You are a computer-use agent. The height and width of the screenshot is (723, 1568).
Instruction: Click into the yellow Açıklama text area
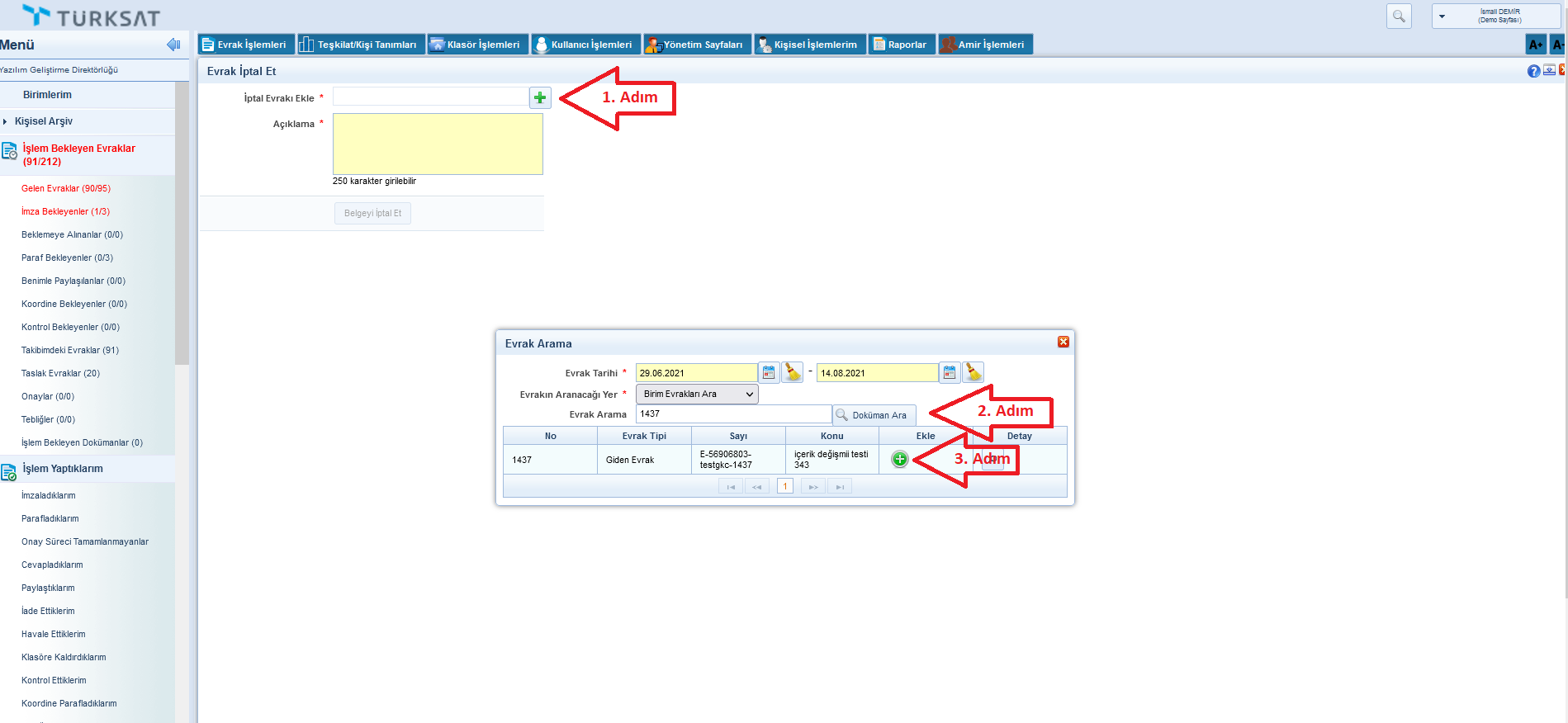pos(438,144)
